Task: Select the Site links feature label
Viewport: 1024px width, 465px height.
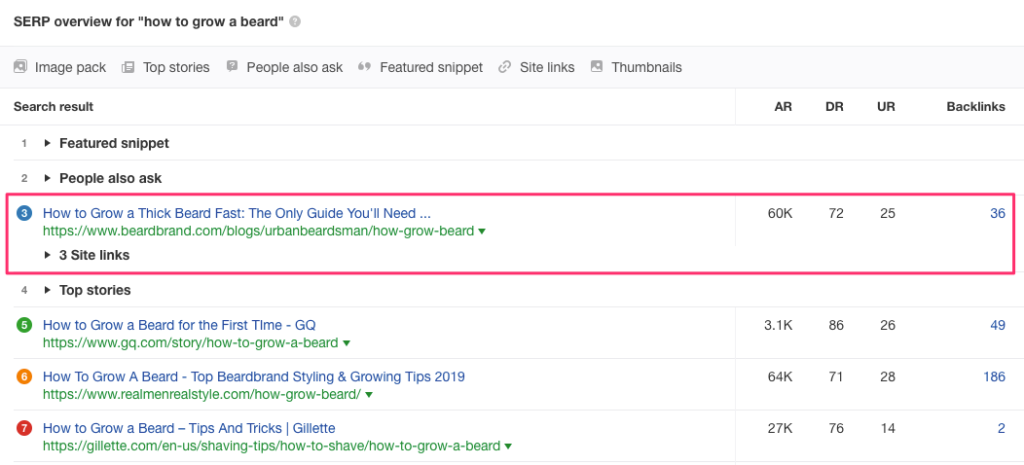Action: 547,67
